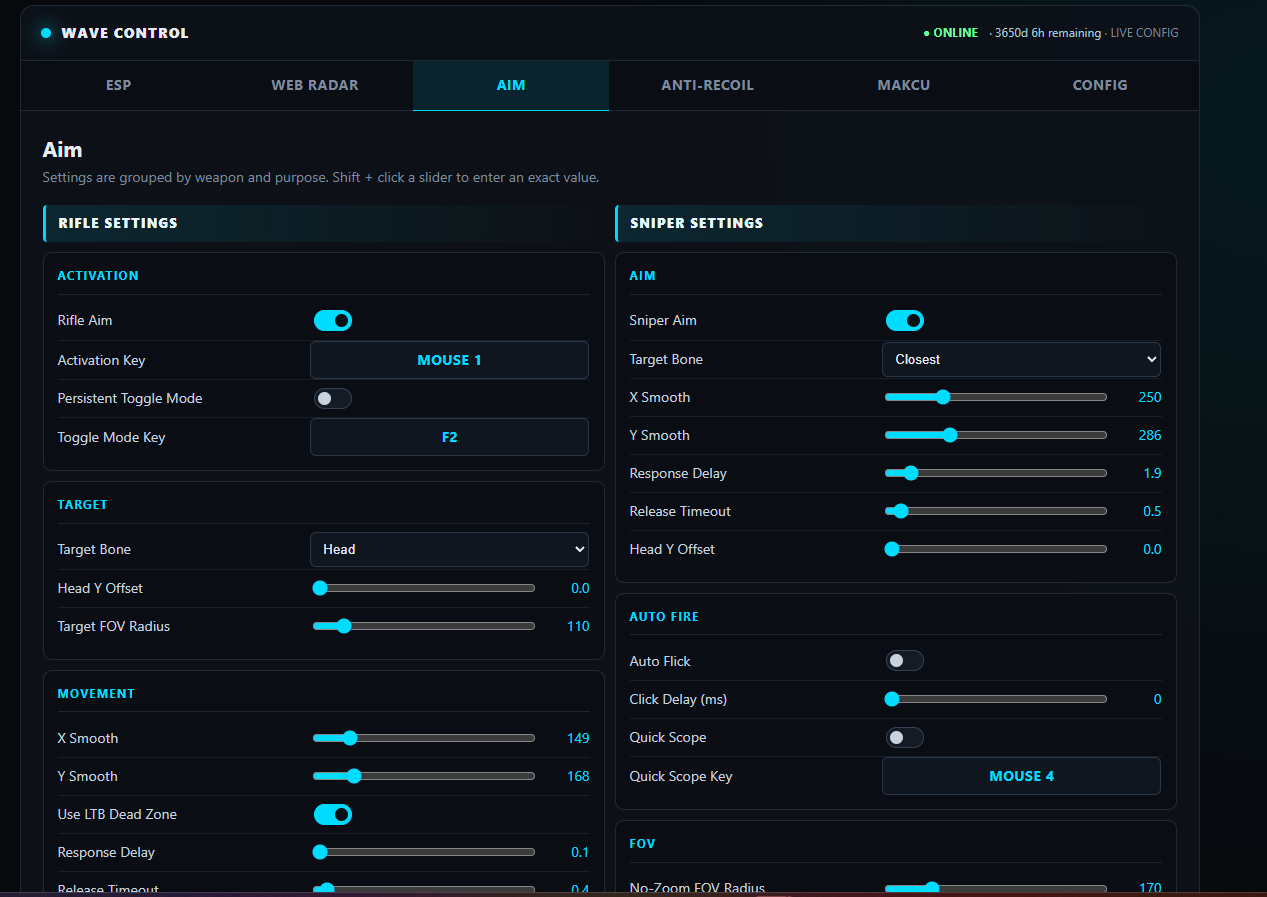Viewport: 1267px width, 897px height.
Task: Turn on the Auto Flick switch
Action: coord(905,661)
